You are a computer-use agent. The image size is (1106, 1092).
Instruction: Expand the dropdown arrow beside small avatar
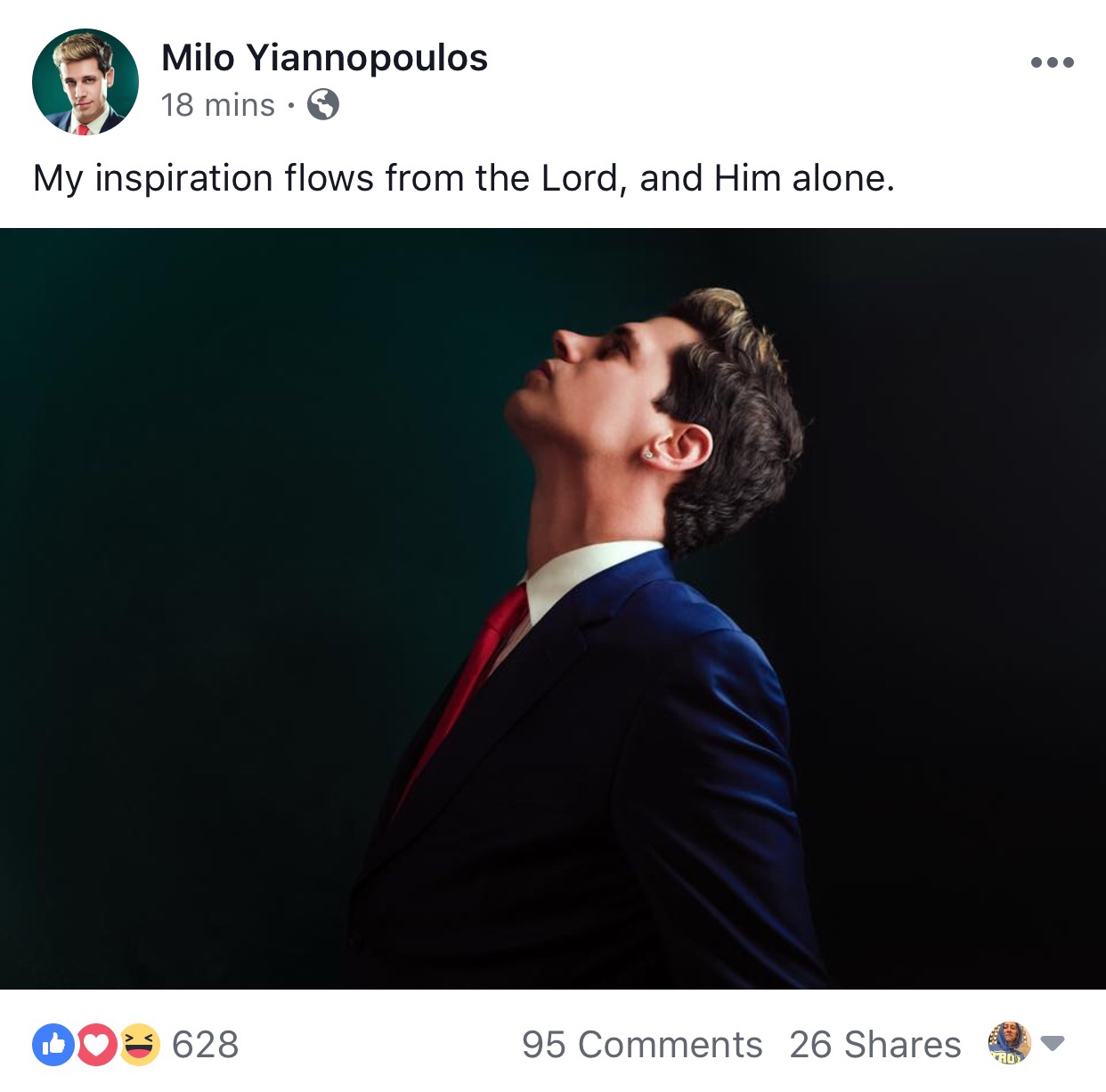(x=1053, y=1044)
